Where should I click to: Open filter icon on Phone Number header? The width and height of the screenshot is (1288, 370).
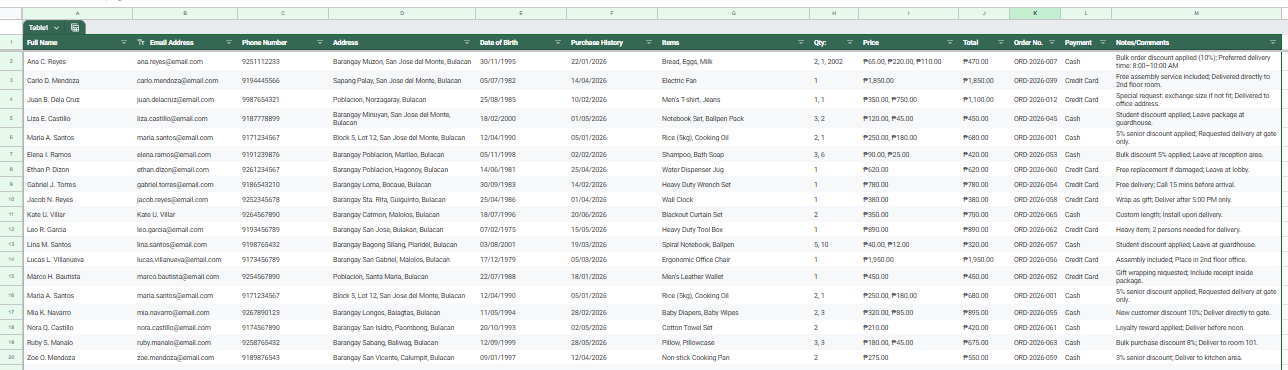320,43
